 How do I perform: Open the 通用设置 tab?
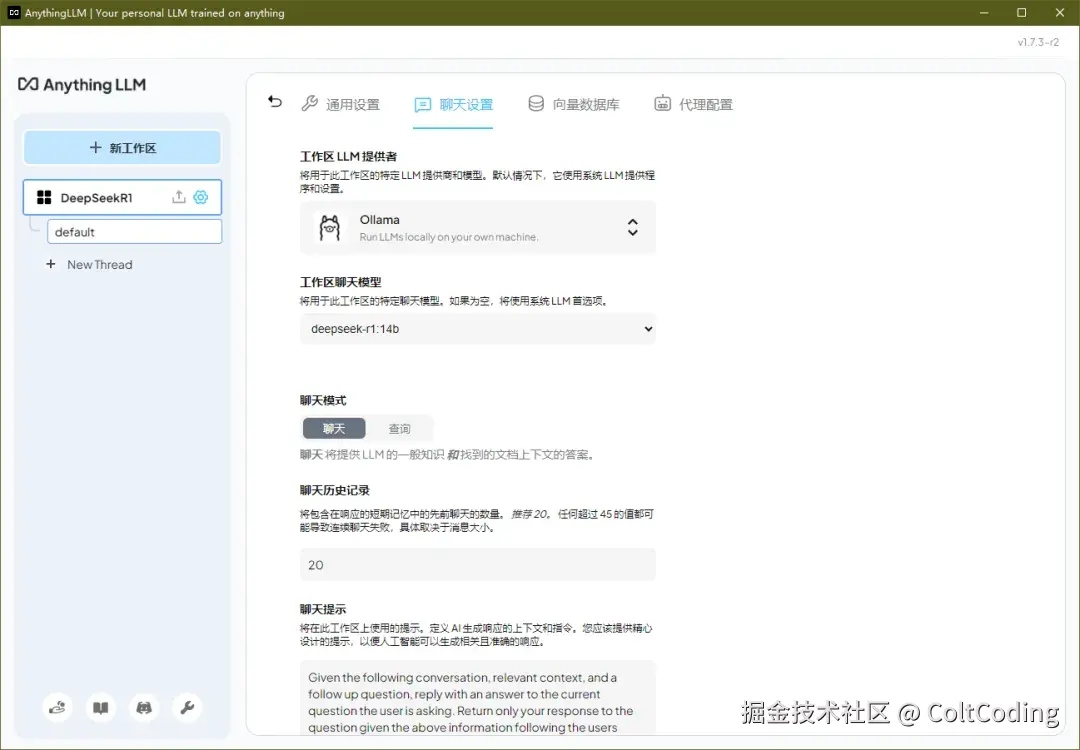(340, 103)
